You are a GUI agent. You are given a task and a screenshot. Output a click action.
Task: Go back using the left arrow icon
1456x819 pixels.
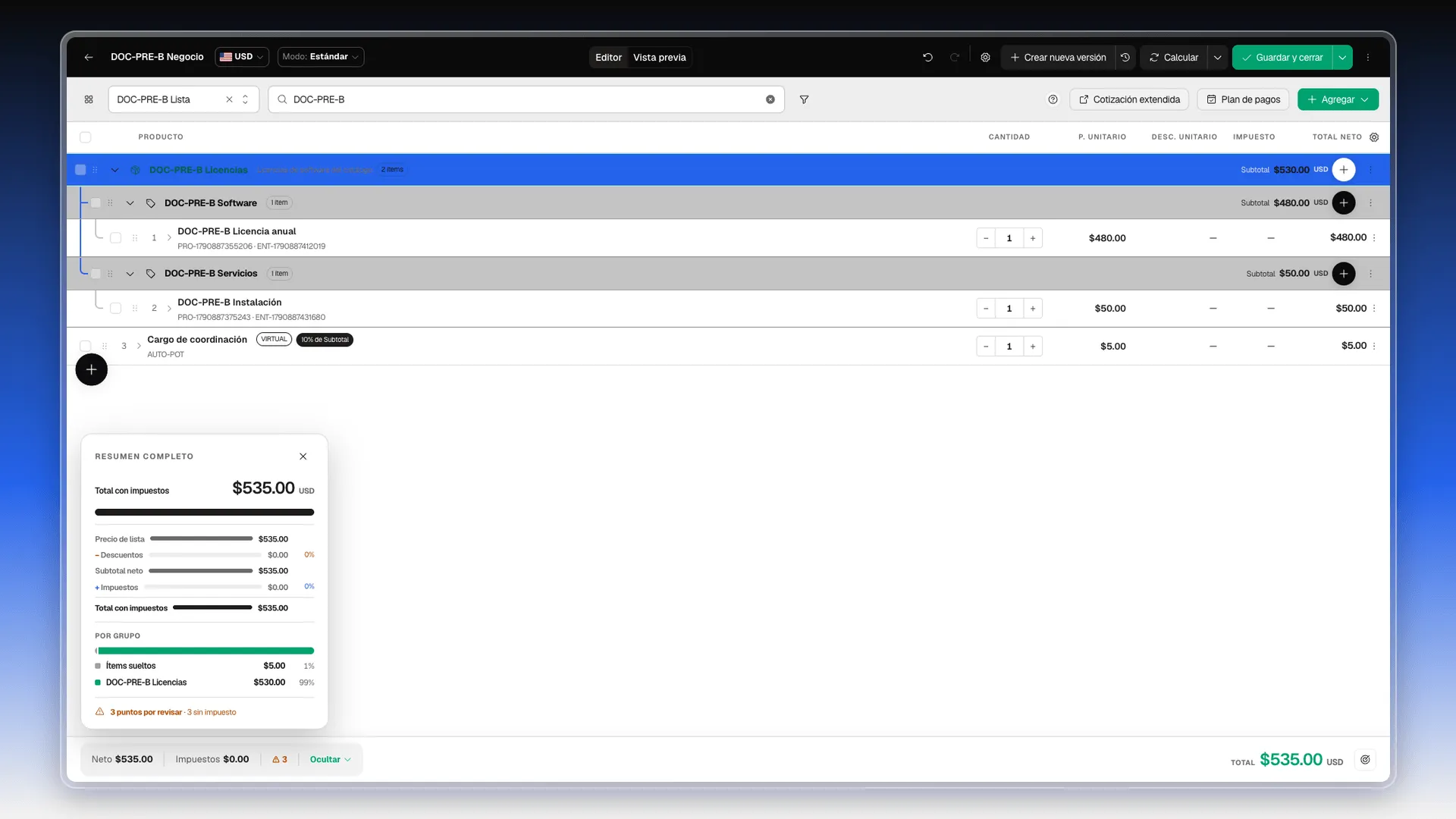coord(89,57)
